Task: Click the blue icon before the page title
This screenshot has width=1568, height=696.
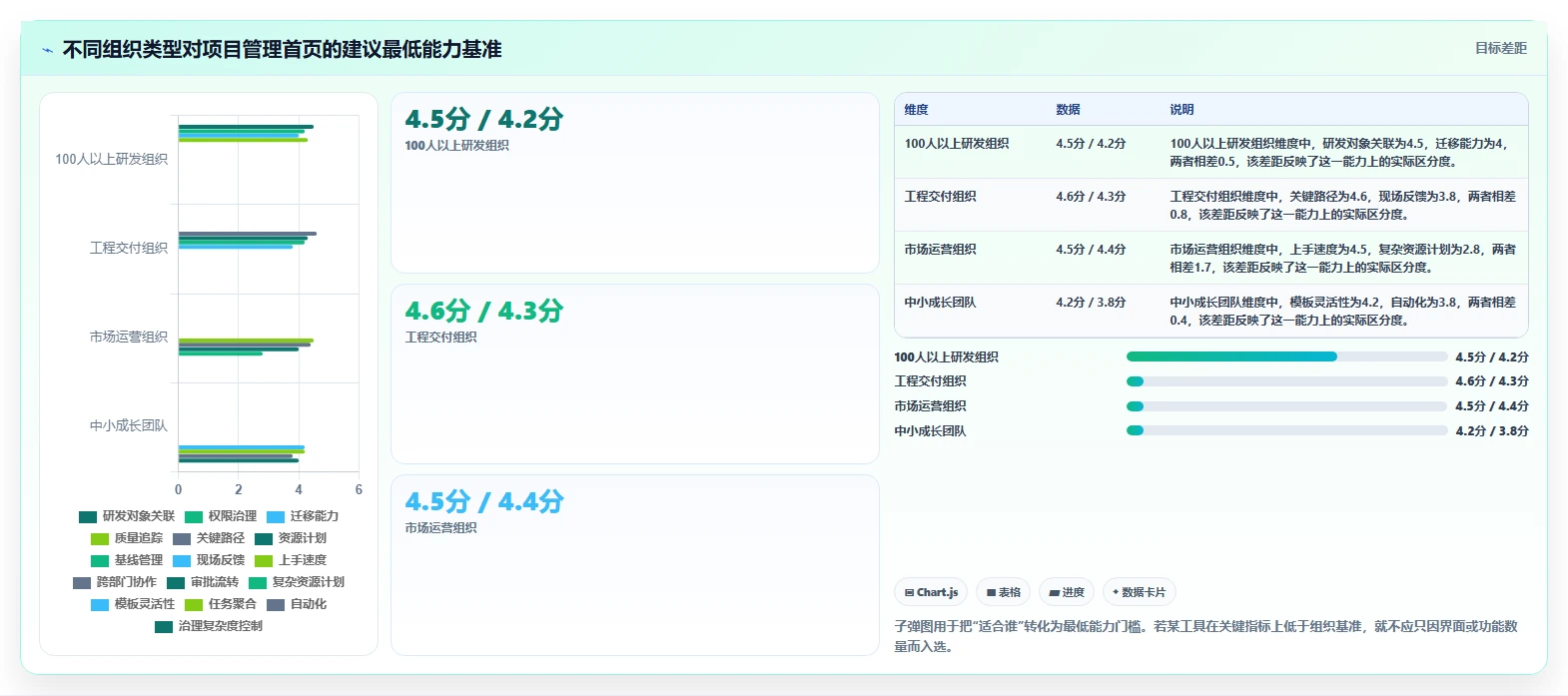Action: (47, 50)
